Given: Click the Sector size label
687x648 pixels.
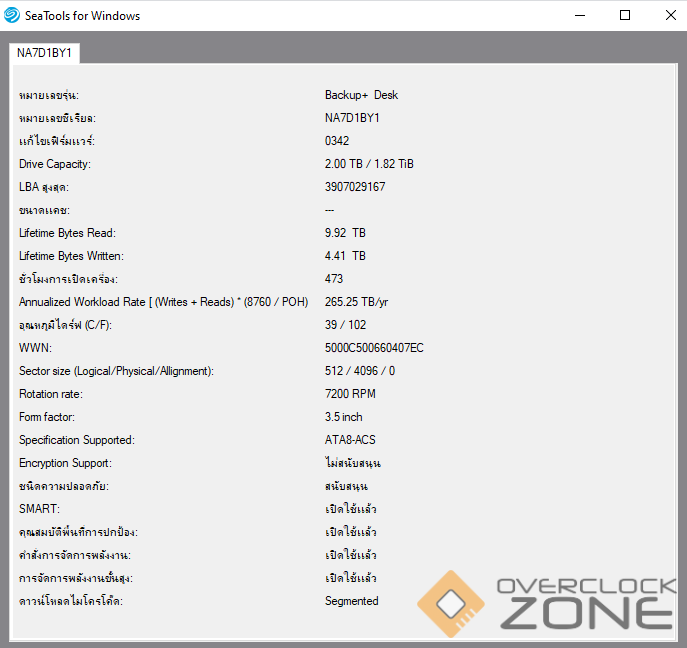Looking at the screenshot, I should 116,371.
